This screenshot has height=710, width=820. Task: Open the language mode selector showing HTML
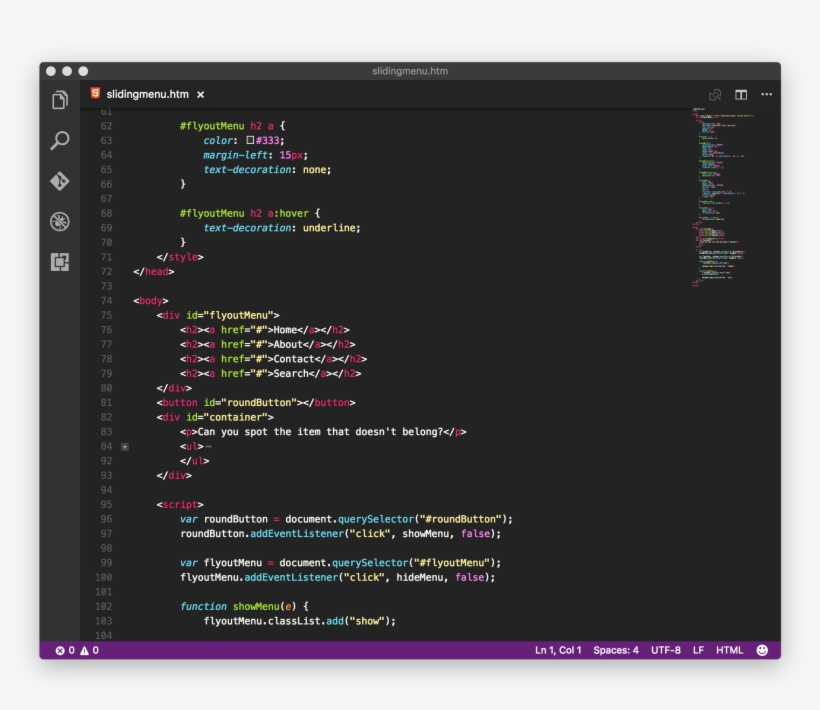(731, 649)
